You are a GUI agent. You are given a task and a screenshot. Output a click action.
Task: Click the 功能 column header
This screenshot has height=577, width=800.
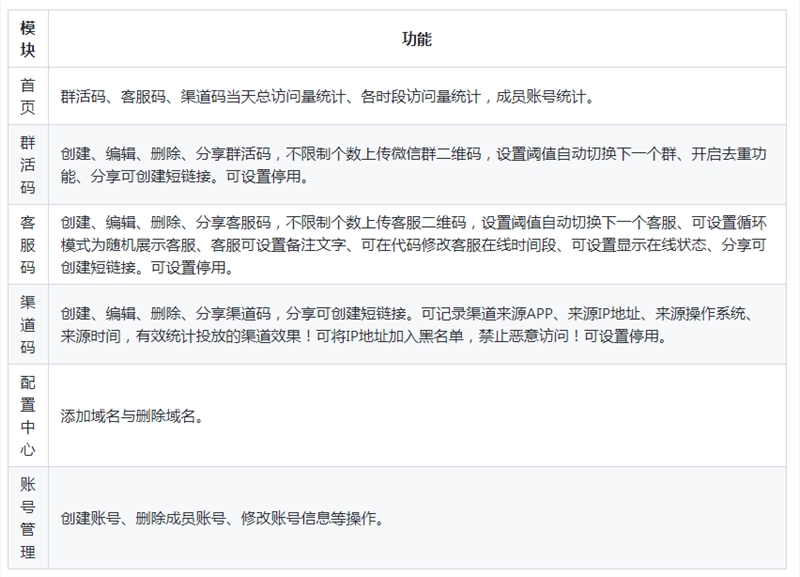[x=417, y=39]
